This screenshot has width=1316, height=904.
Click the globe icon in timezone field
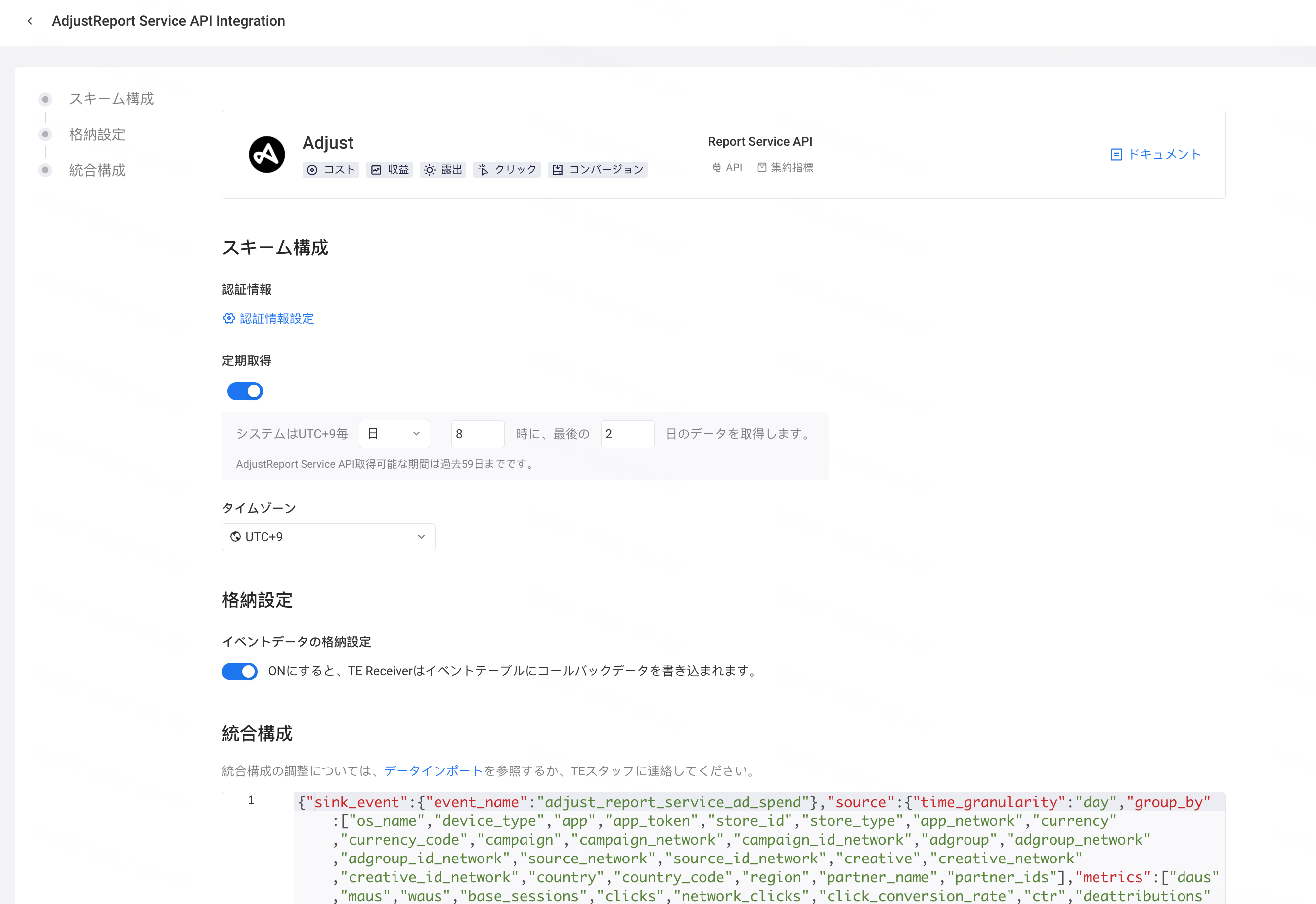click(236, 537)
